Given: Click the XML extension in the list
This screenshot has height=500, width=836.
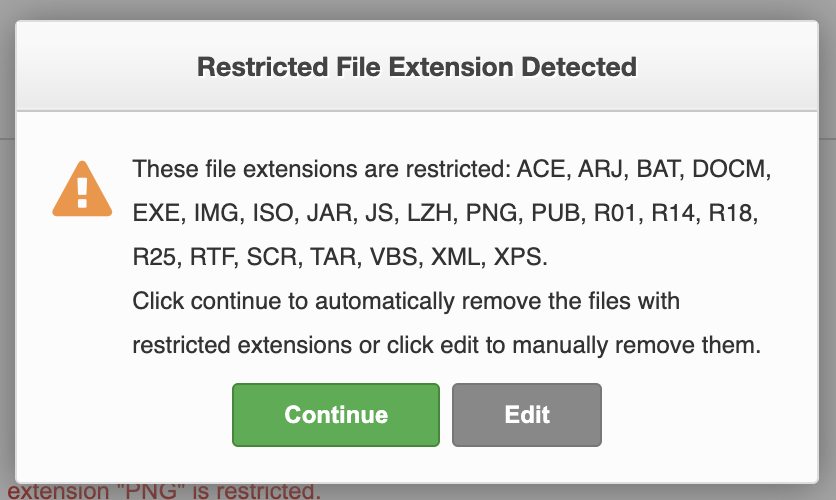Looking at the screenshot, I should tap(456, 257).
